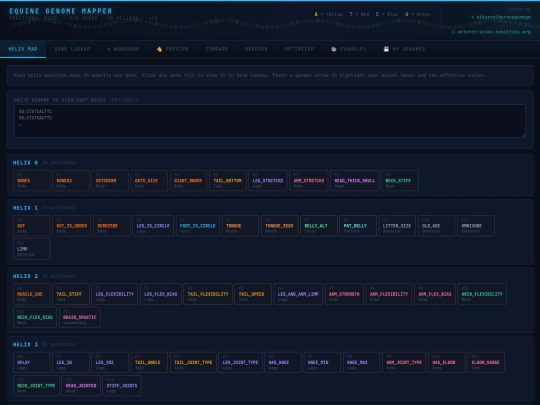
Task: Open the LEG_AND_ARM_LIMP gene tile
Action: pos(298,294)
